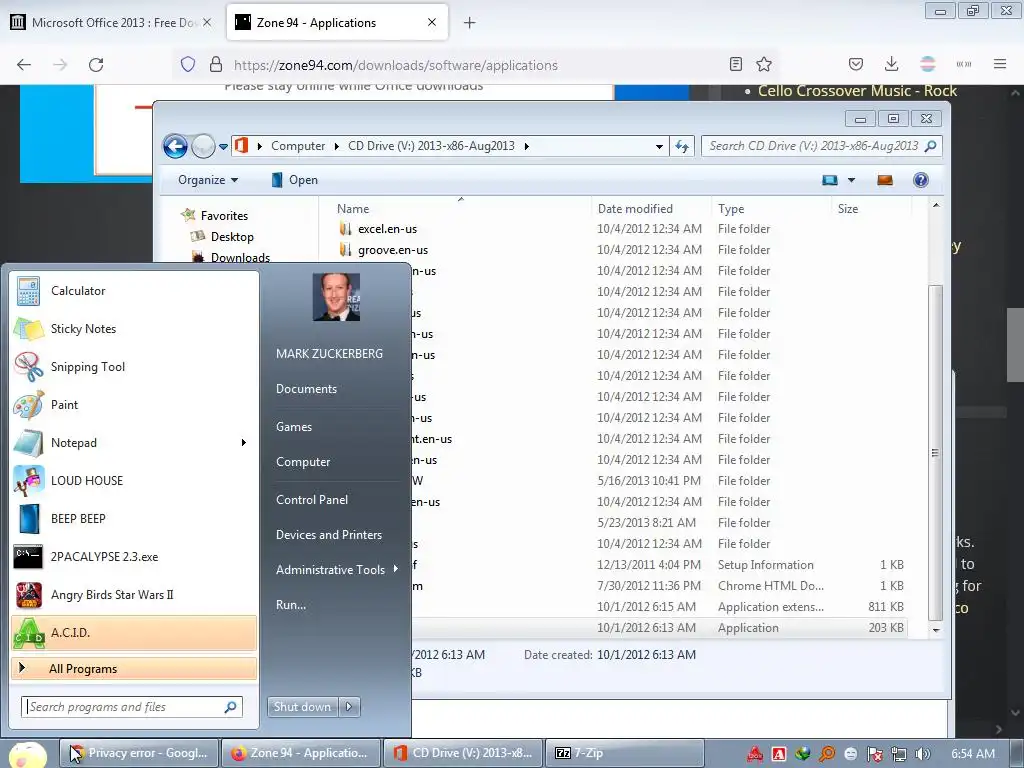
Task: Toggle the preview pane
Action: (885, 180)
